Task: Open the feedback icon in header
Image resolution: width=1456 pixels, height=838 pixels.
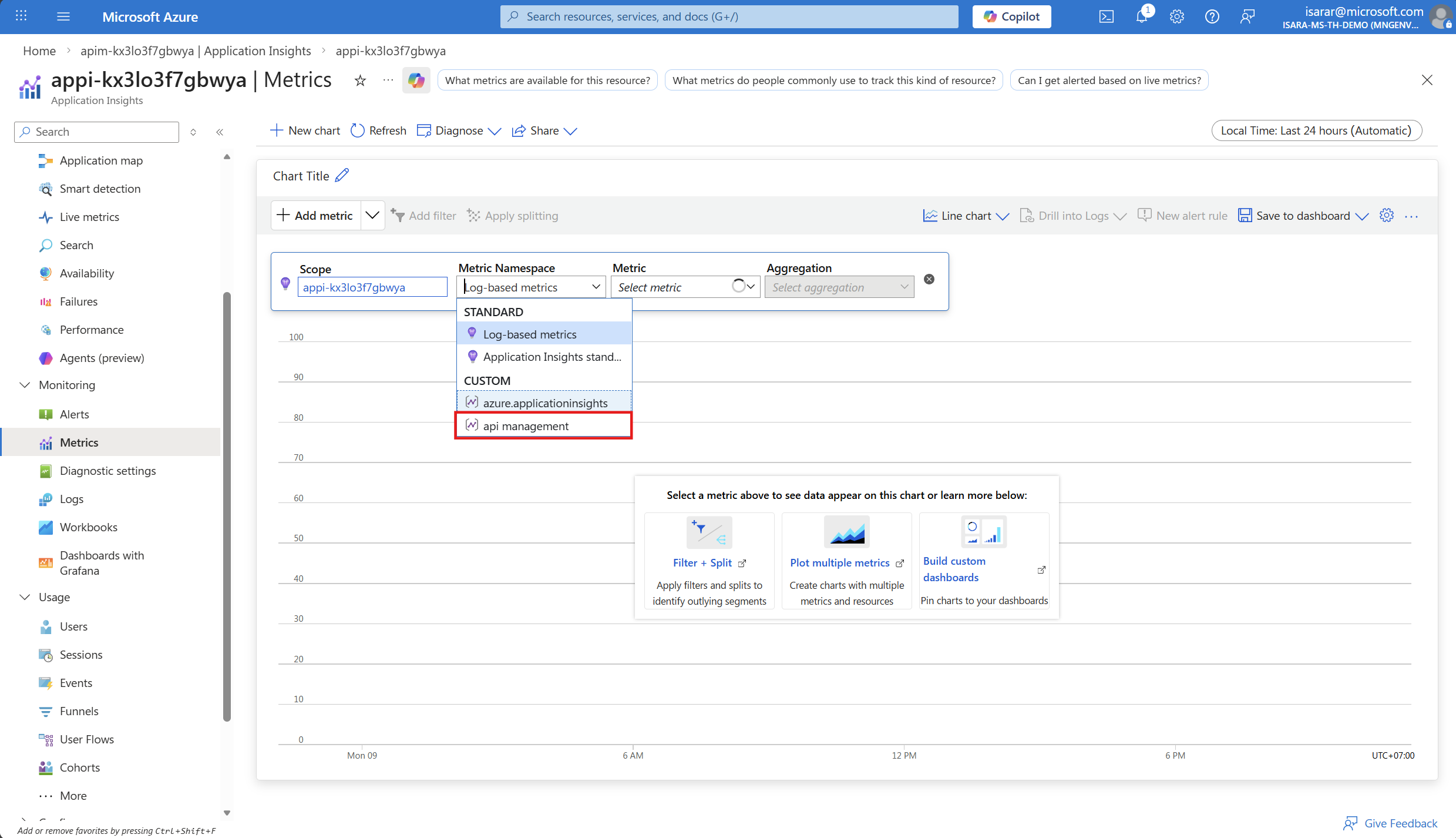Action: coord(1247,16)
